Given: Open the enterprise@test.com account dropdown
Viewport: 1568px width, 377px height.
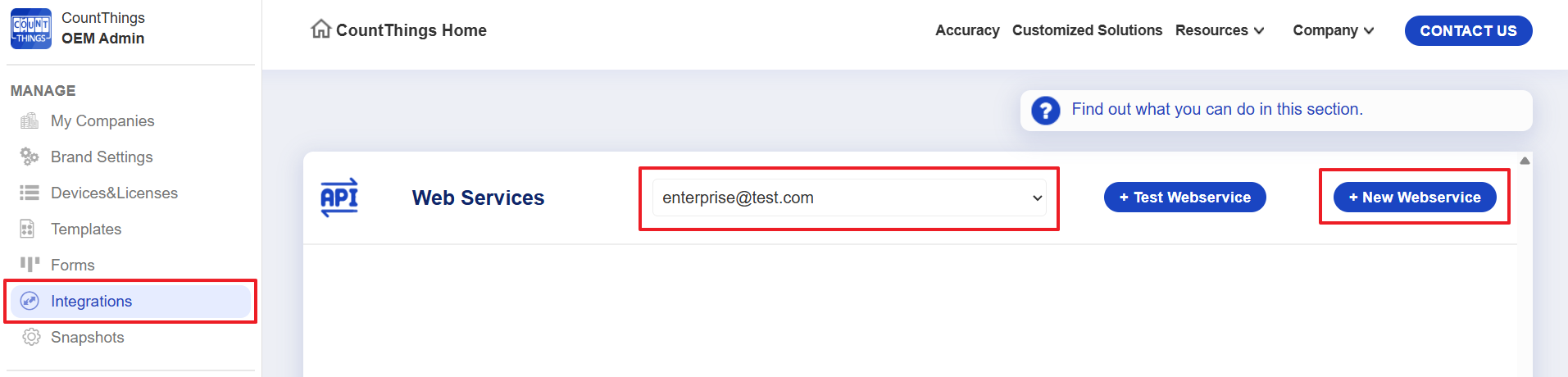Looking at the screenshot, I should pyautogui.click(x=848, y=198).
